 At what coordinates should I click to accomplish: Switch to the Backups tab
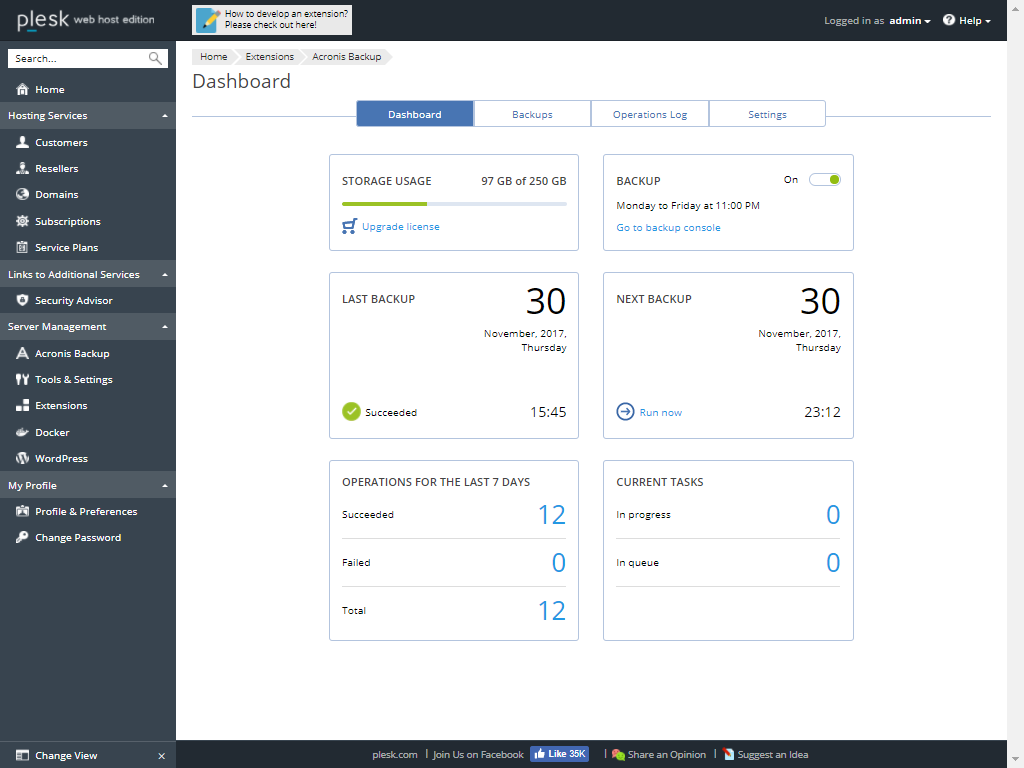(532, 113)
